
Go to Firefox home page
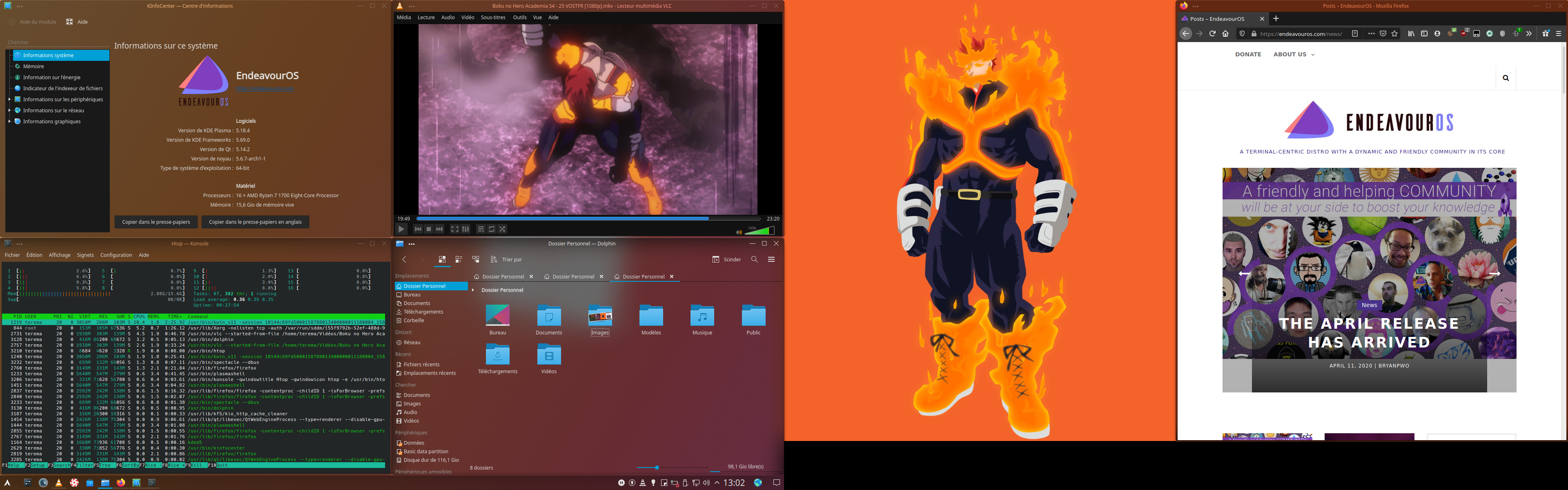[x=1225, y=34]
